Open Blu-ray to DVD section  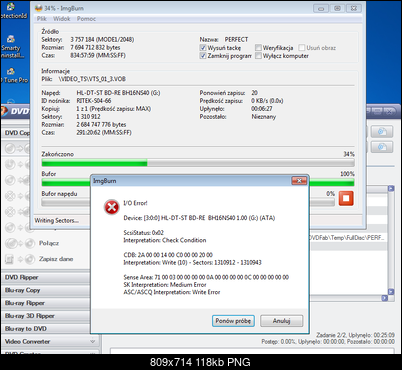pyautogui.click(x=46, y=329)
